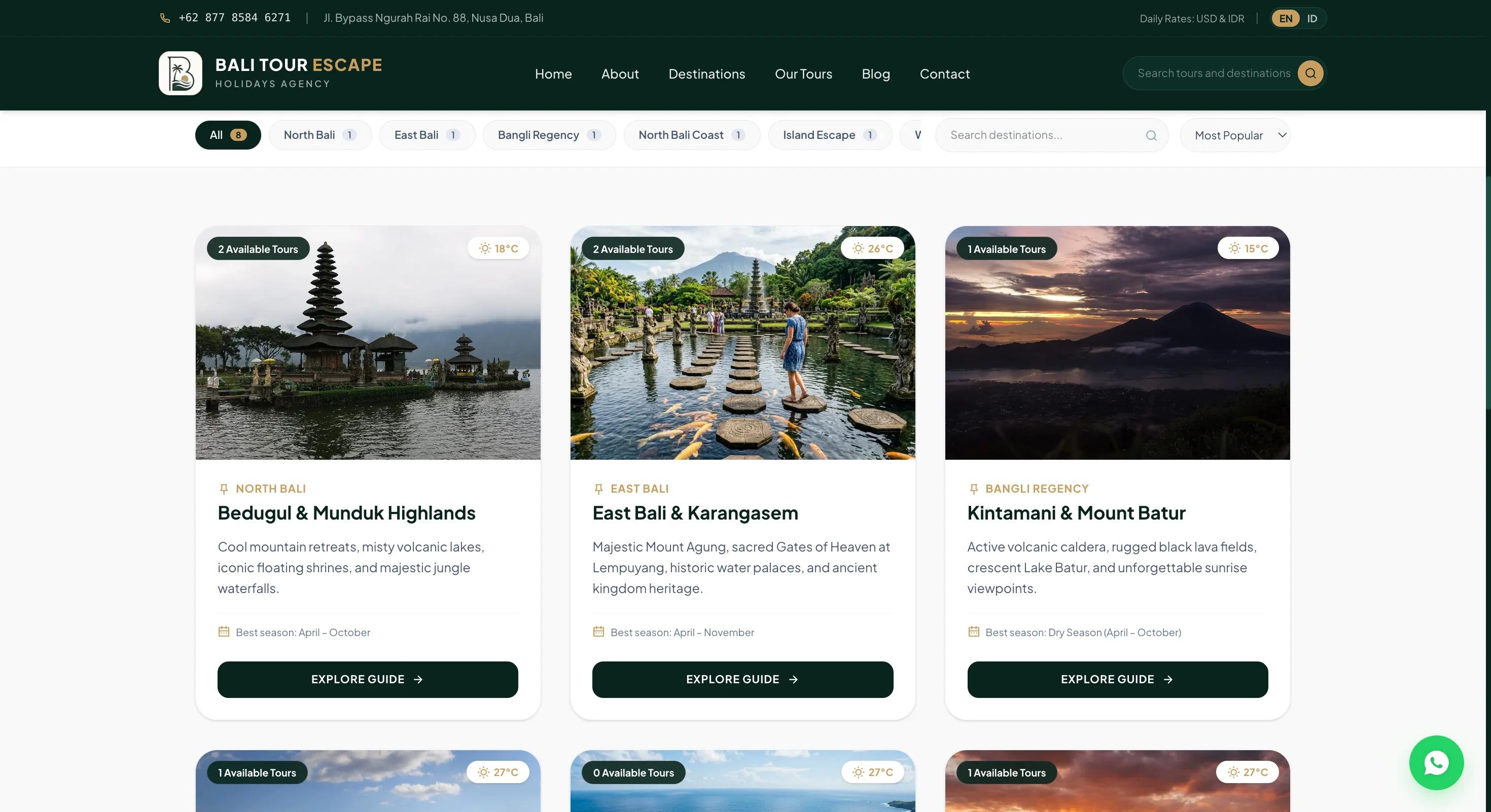The image size is (1491, 812).
Task: Filter by North Bali chip
Action: [320, 135]
